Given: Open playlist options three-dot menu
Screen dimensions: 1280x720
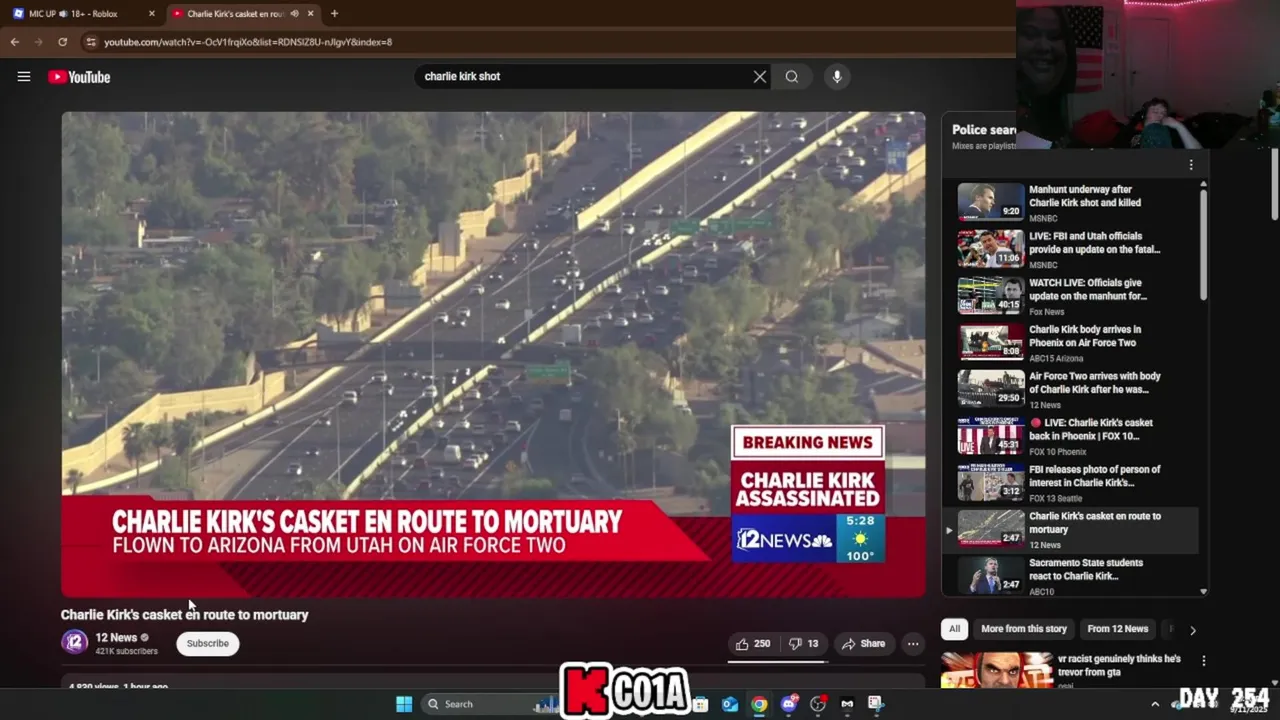Looking at the screenshot, I should (x=1191, y=165).
